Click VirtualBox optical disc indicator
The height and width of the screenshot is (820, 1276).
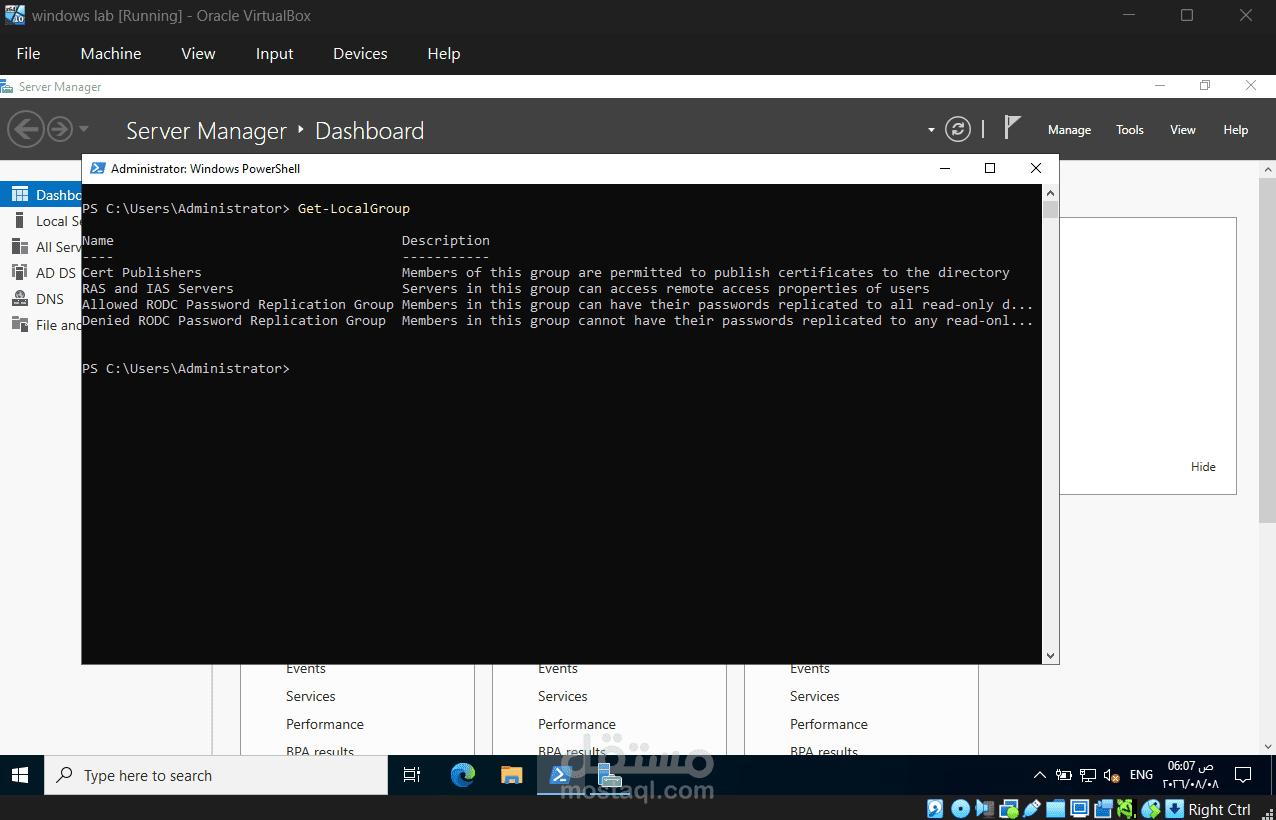pos(961,809)
